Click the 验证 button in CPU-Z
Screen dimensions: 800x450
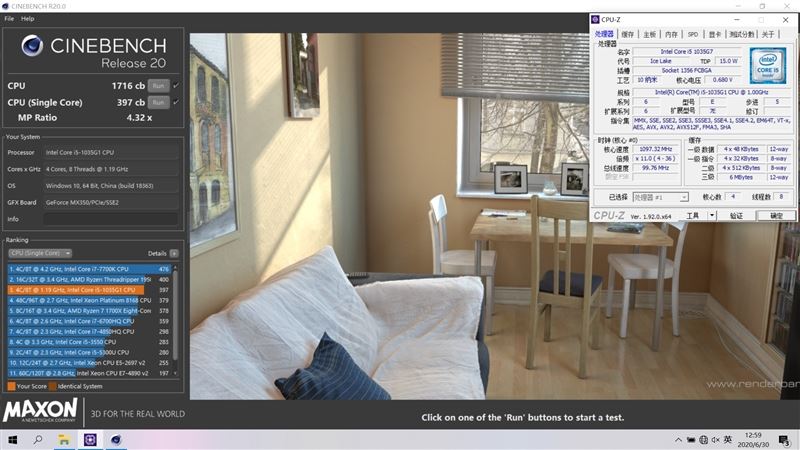(736, 216)
